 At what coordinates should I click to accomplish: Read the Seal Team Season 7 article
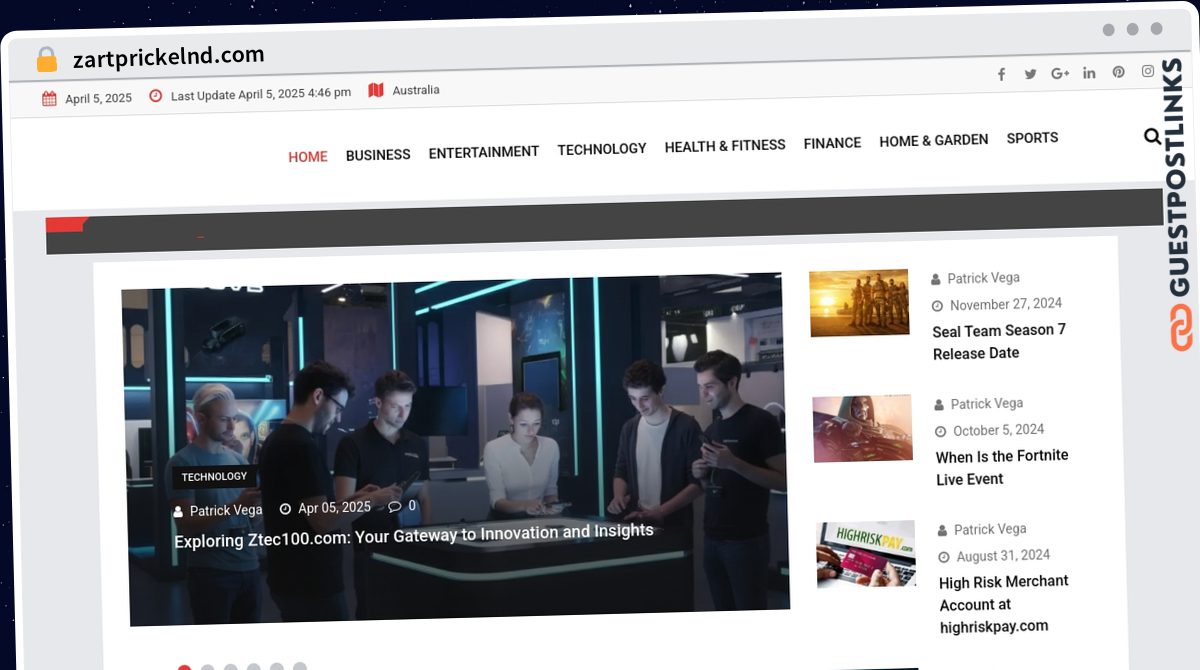pyautogui.click(x=999, y=342)
